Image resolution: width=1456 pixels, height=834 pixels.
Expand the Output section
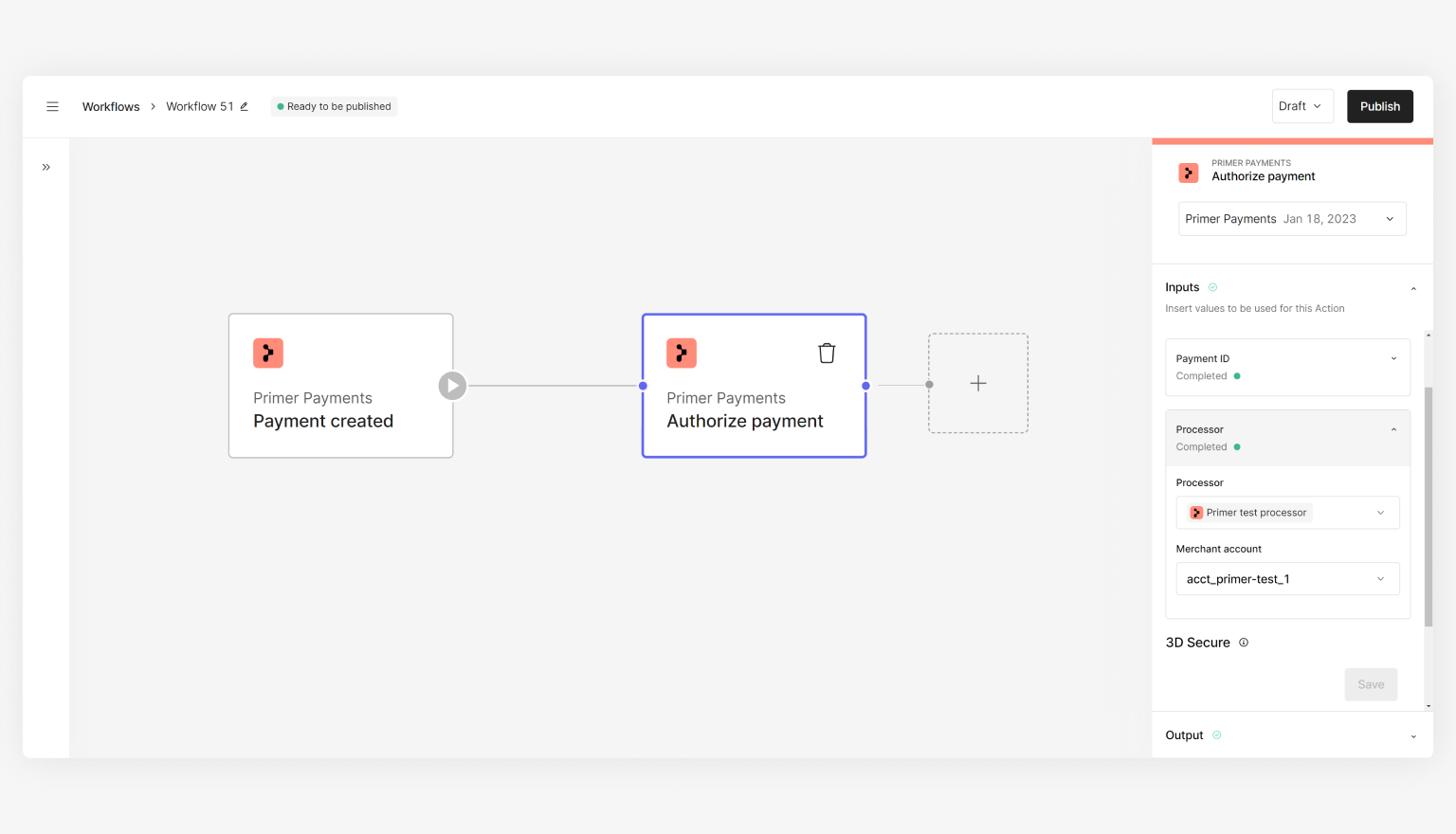point(1413,735)
